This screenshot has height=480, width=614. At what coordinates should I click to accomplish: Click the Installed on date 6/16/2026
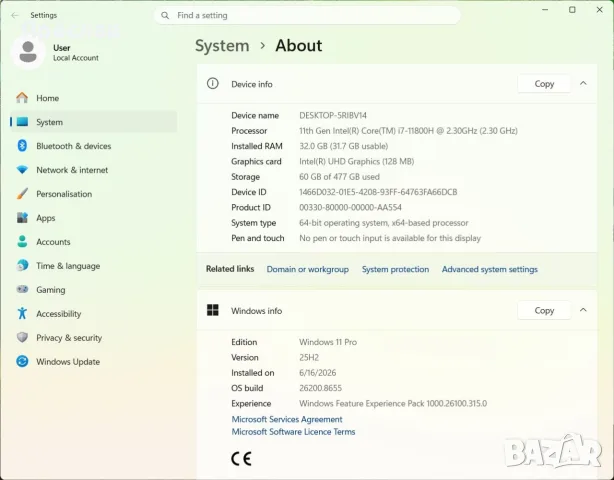coord(317,373)
